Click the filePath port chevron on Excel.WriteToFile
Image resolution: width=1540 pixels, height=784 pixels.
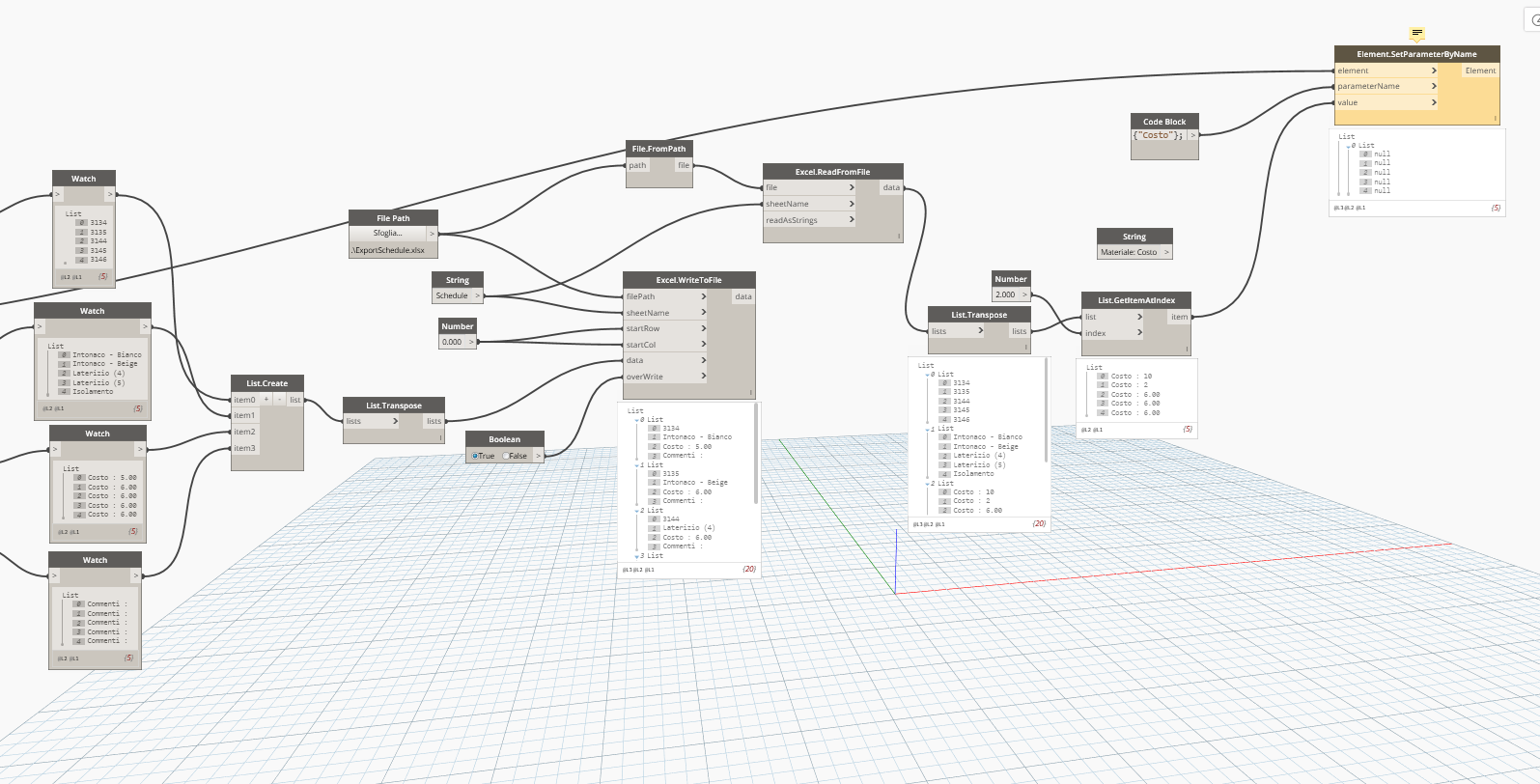click(704, 296)
